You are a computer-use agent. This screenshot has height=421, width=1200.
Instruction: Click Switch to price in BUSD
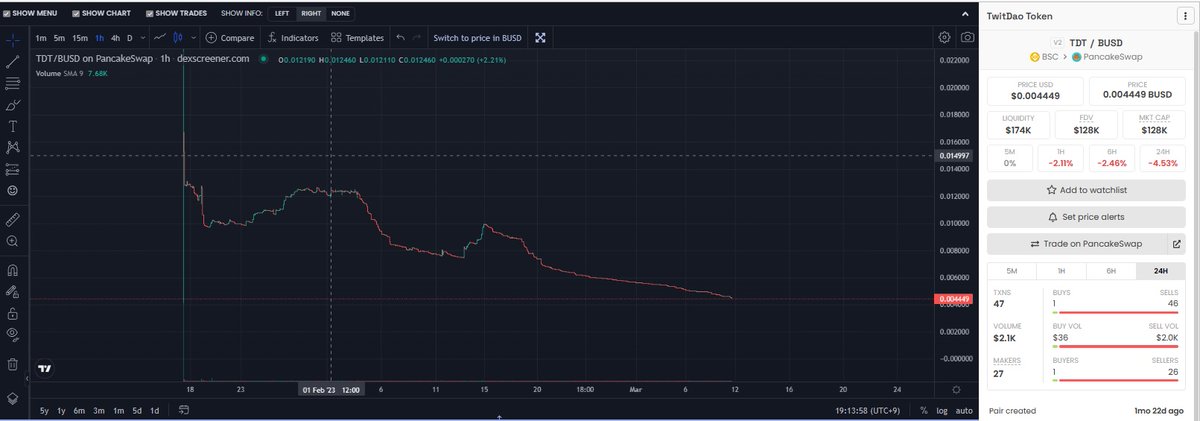pos(477,38)
